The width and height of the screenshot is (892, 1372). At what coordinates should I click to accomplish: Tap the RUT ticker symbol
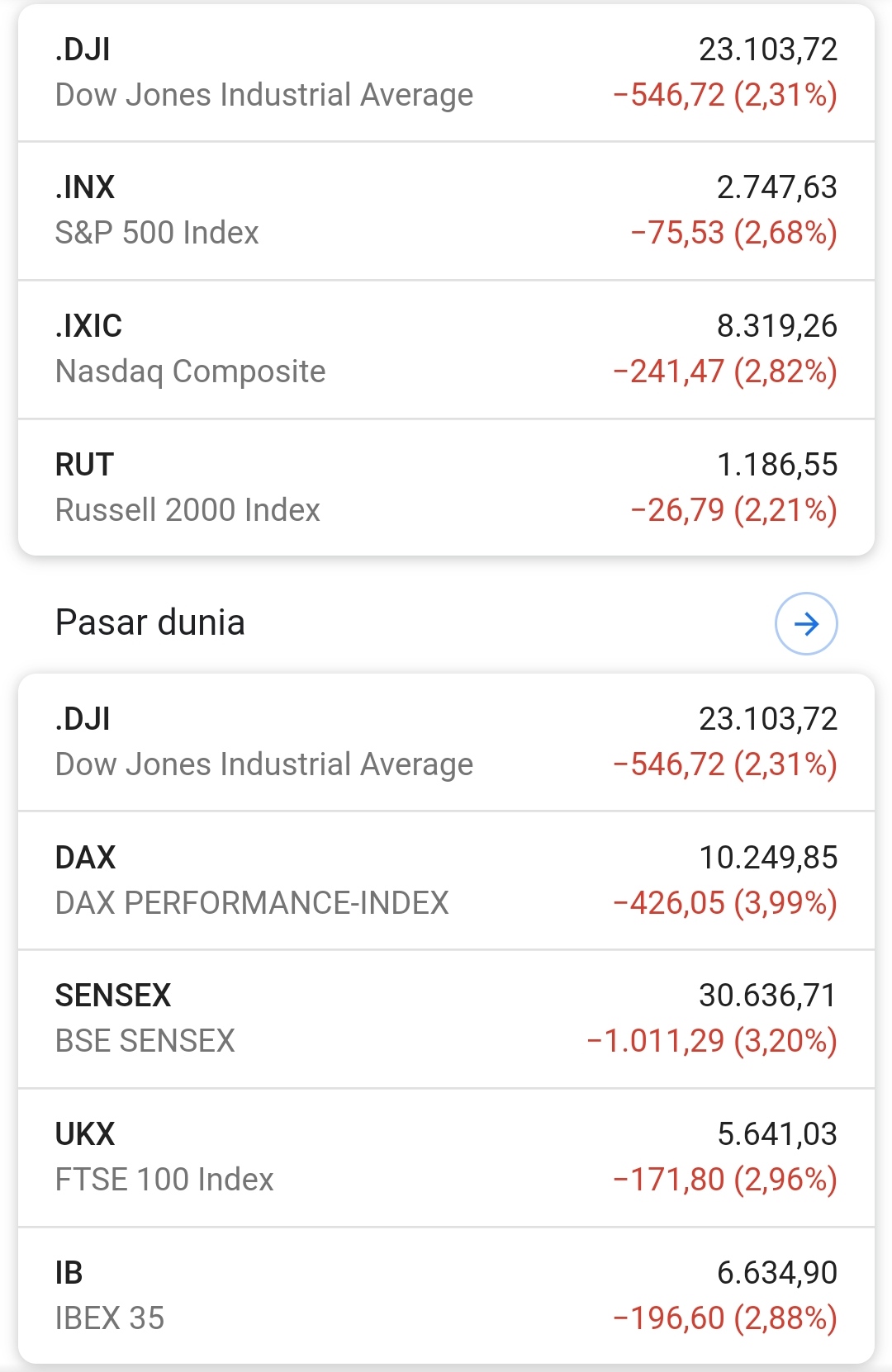84,465
